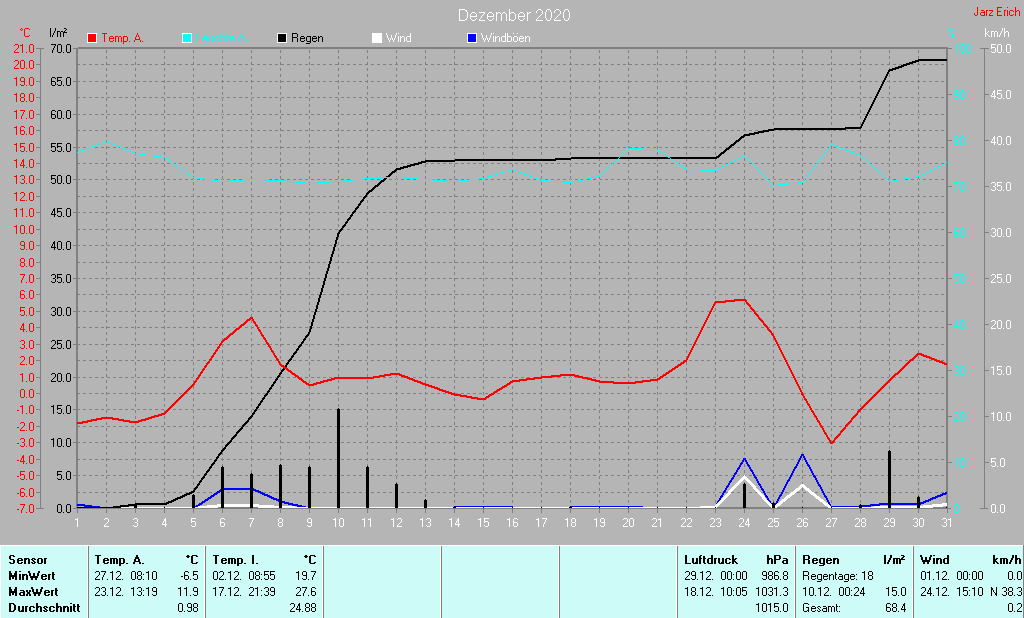Click the white Wind legend square
The image size is (1024, 618).
pos(376,38)
